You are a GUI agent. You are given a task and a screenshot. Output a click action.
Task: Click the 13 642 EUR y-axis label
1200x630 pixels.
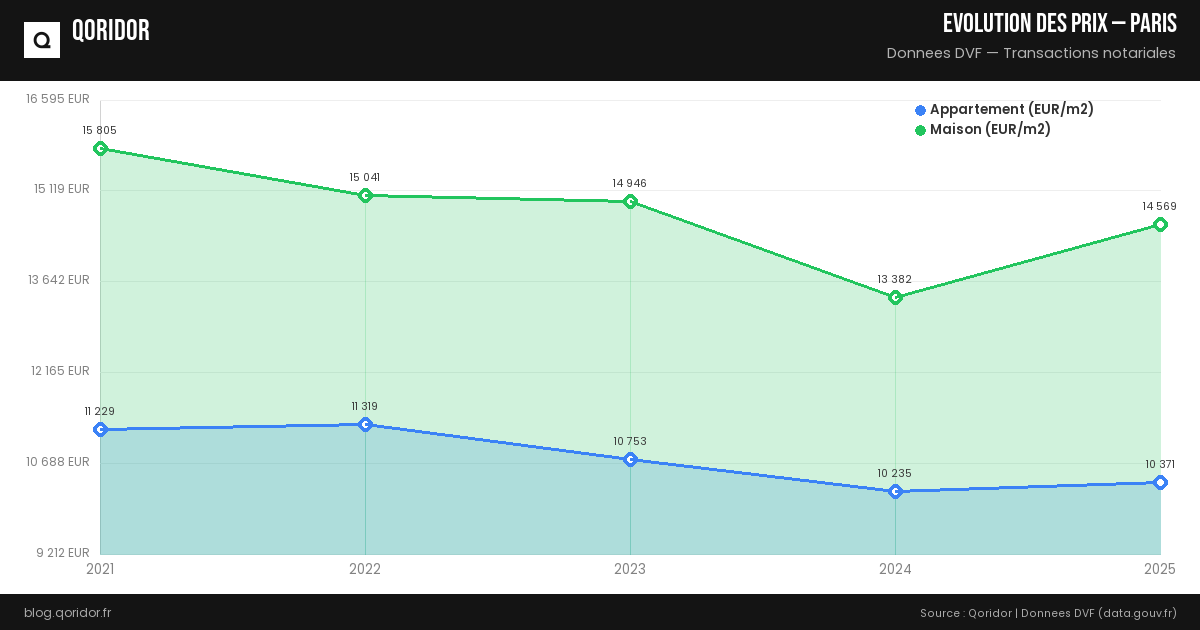(59, 280)
